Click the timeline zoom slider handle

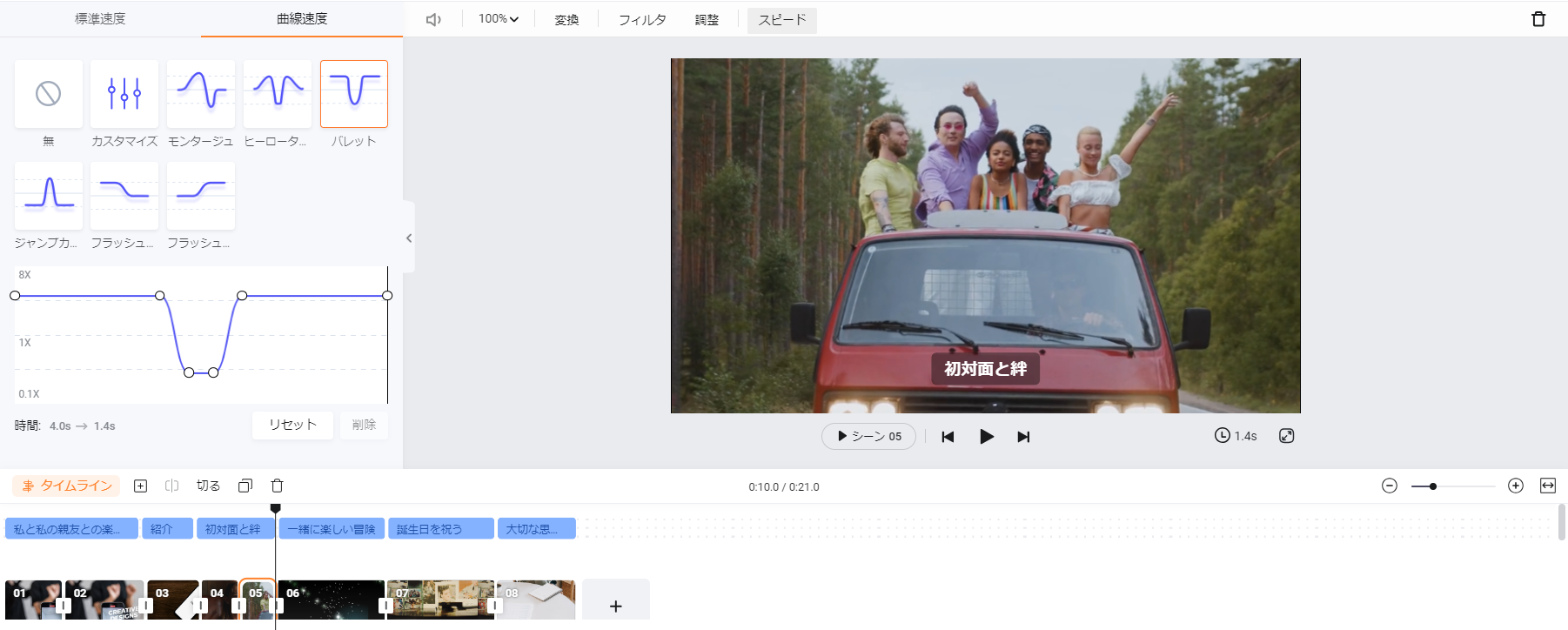point(1432,486)
